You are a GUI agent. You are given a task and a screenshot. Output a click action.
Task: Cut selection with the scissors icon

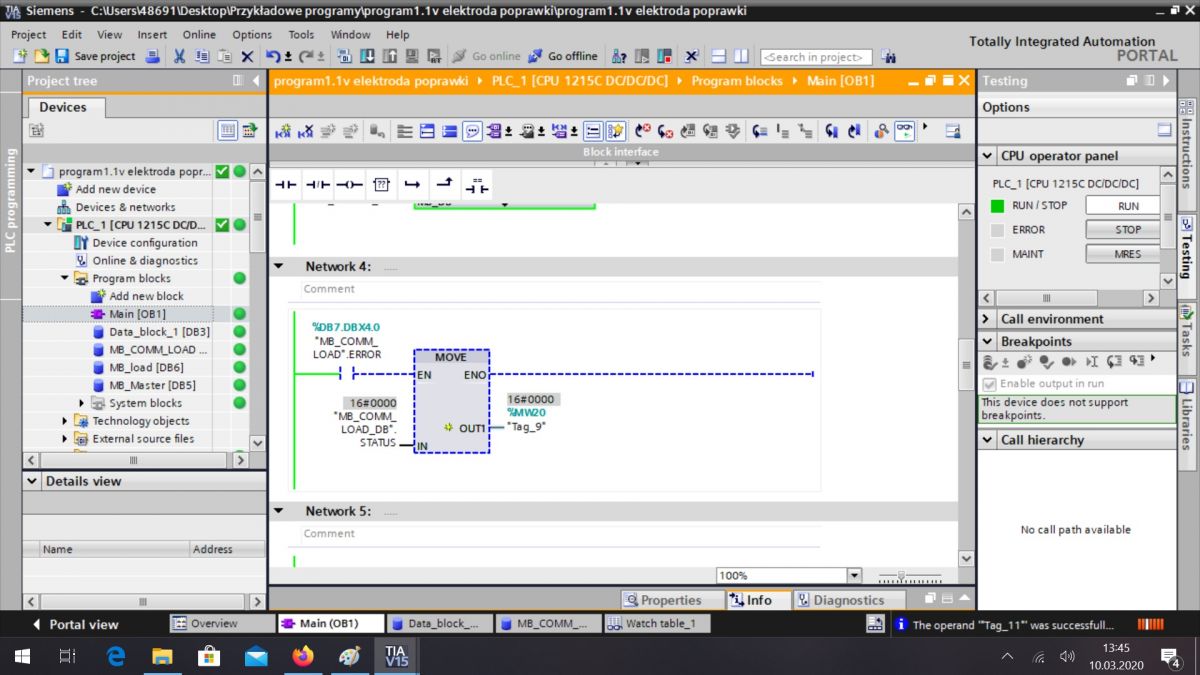[180, 57]
